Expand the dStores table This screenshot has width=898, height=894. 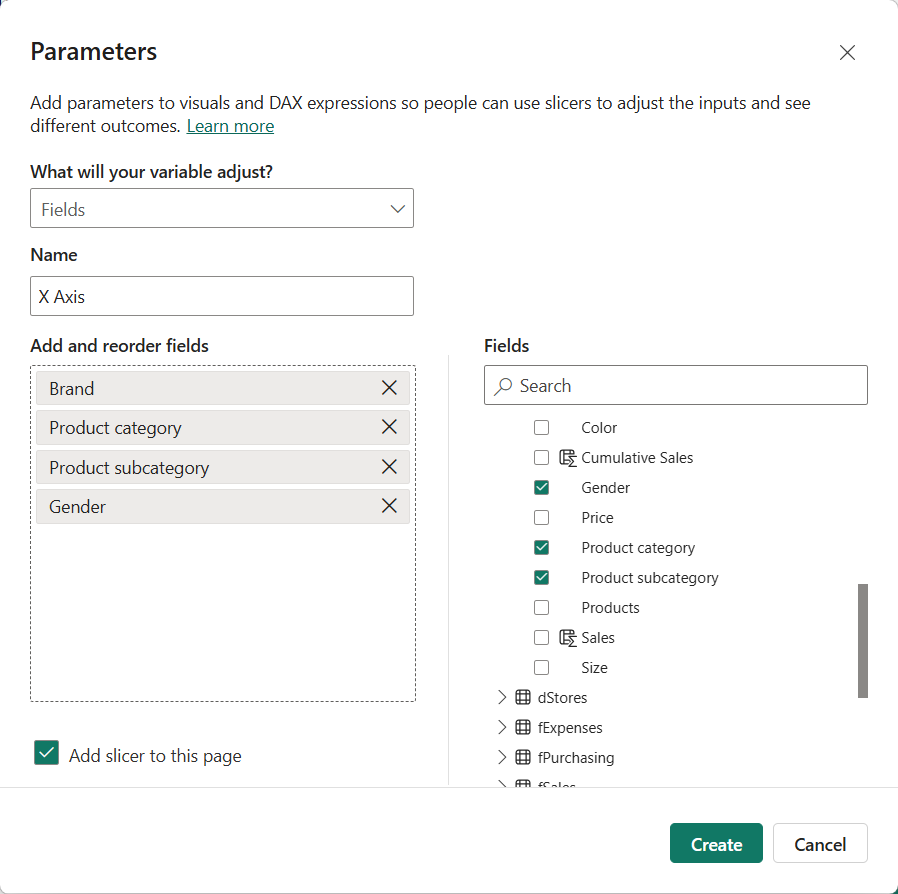point(502,698)
